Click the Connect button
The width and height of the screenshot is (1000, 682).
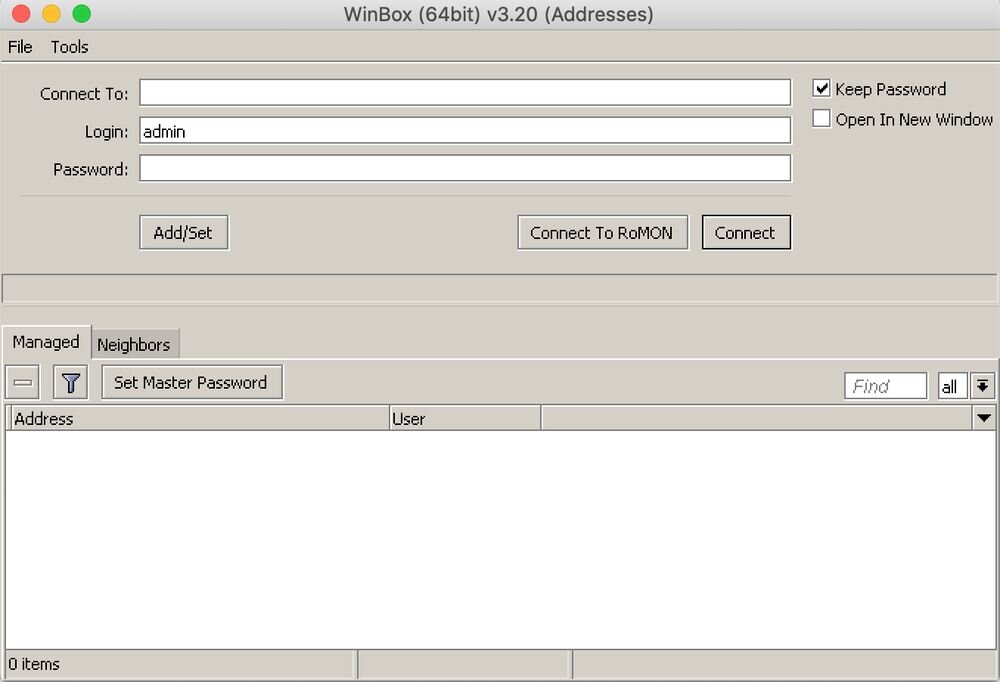coord(746,233)
